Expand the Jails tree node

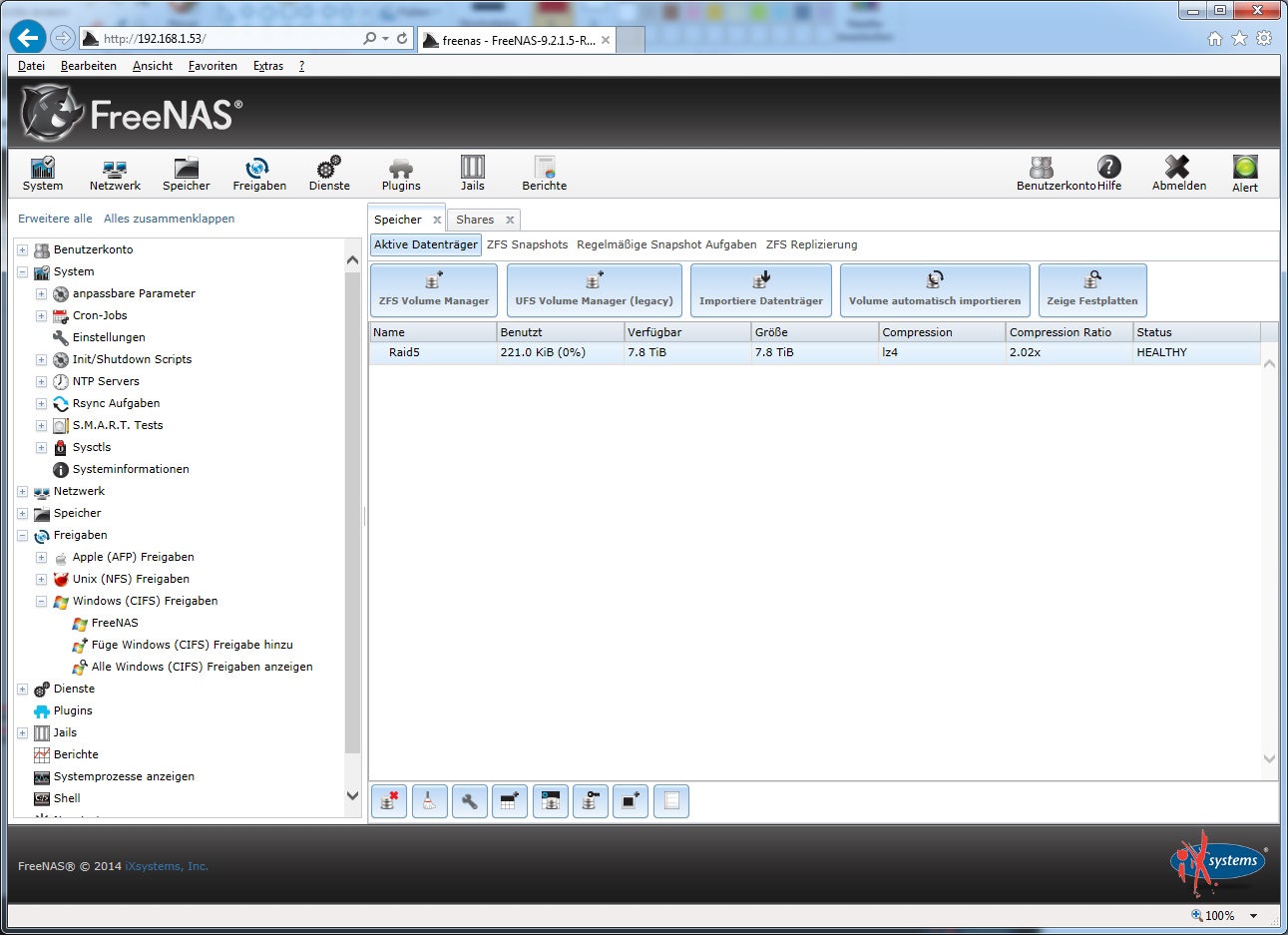coord(22,733)
